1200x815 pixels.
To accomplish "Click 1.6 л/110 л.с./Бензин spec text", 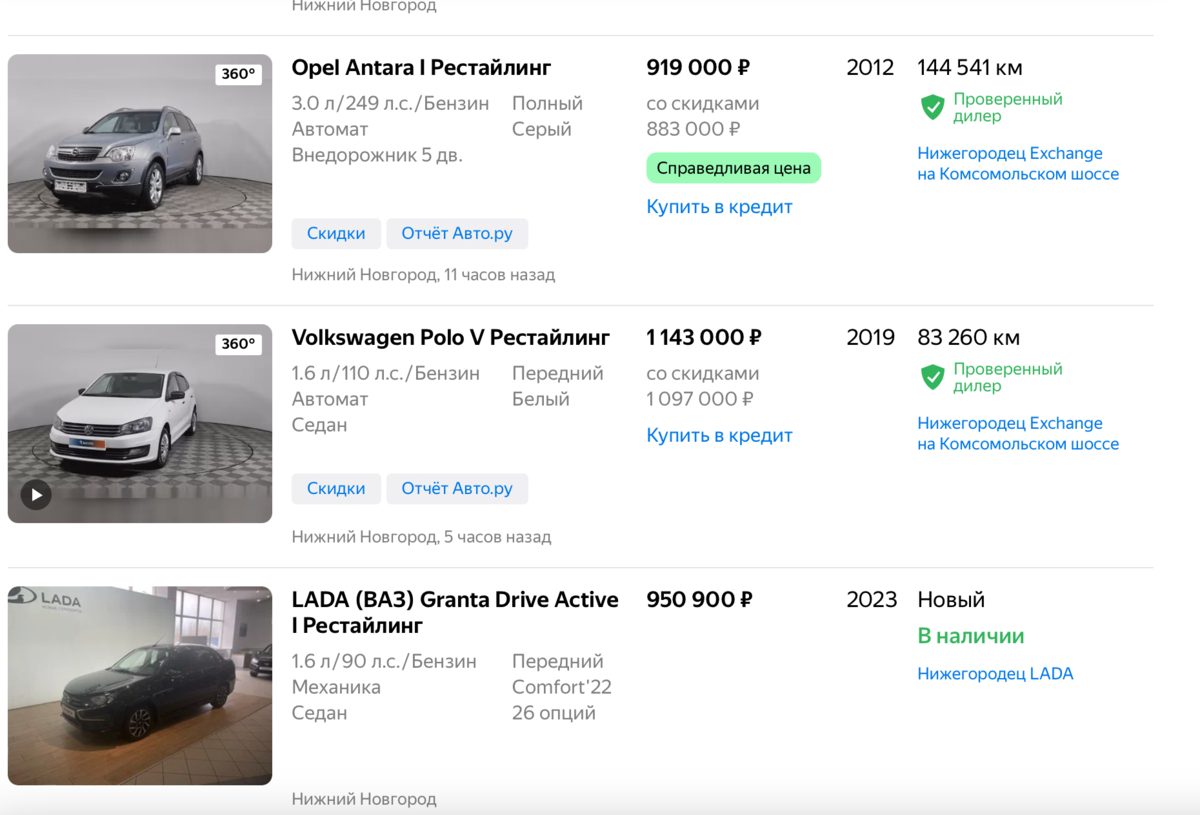I will (x=385, y=373).
